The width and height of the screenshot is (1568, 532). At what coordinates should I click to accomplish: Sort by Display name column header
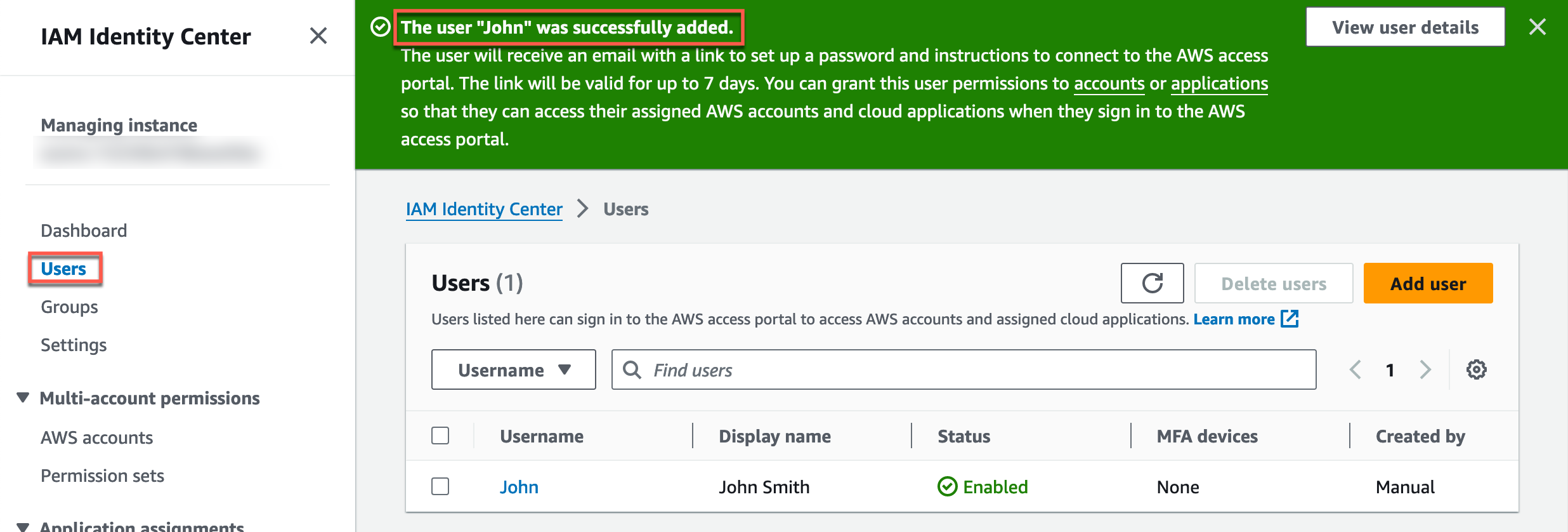pyautogui.click(x=774, y=436)
